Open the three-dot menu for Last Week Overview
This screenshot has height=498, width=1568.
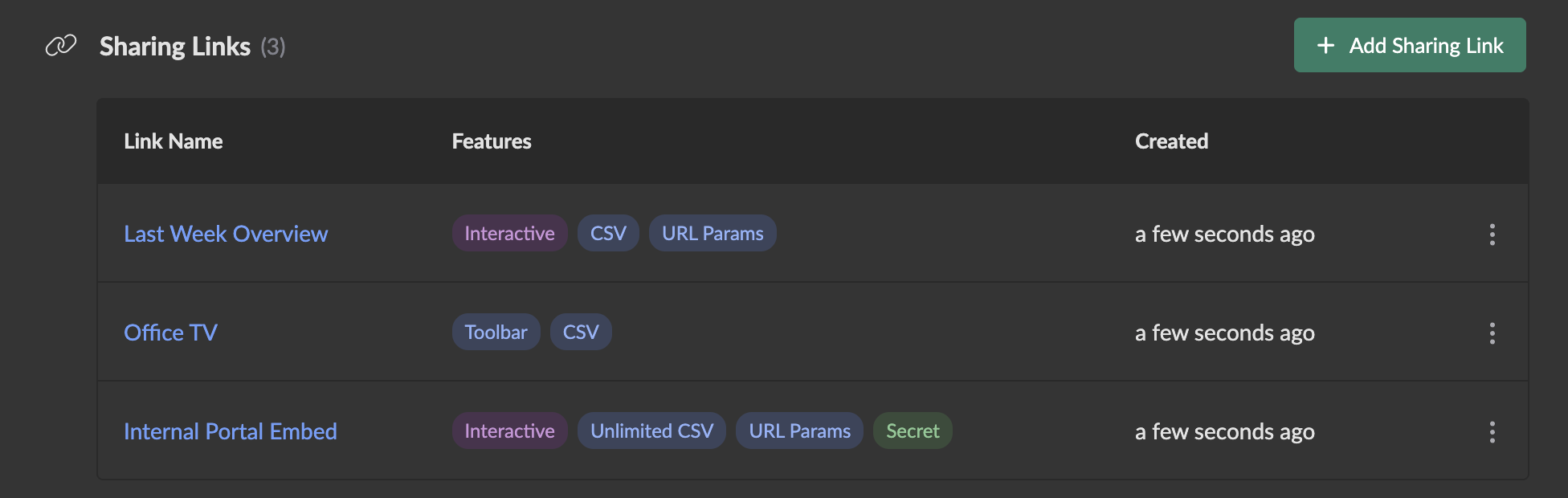click(x=1492, y=235)
